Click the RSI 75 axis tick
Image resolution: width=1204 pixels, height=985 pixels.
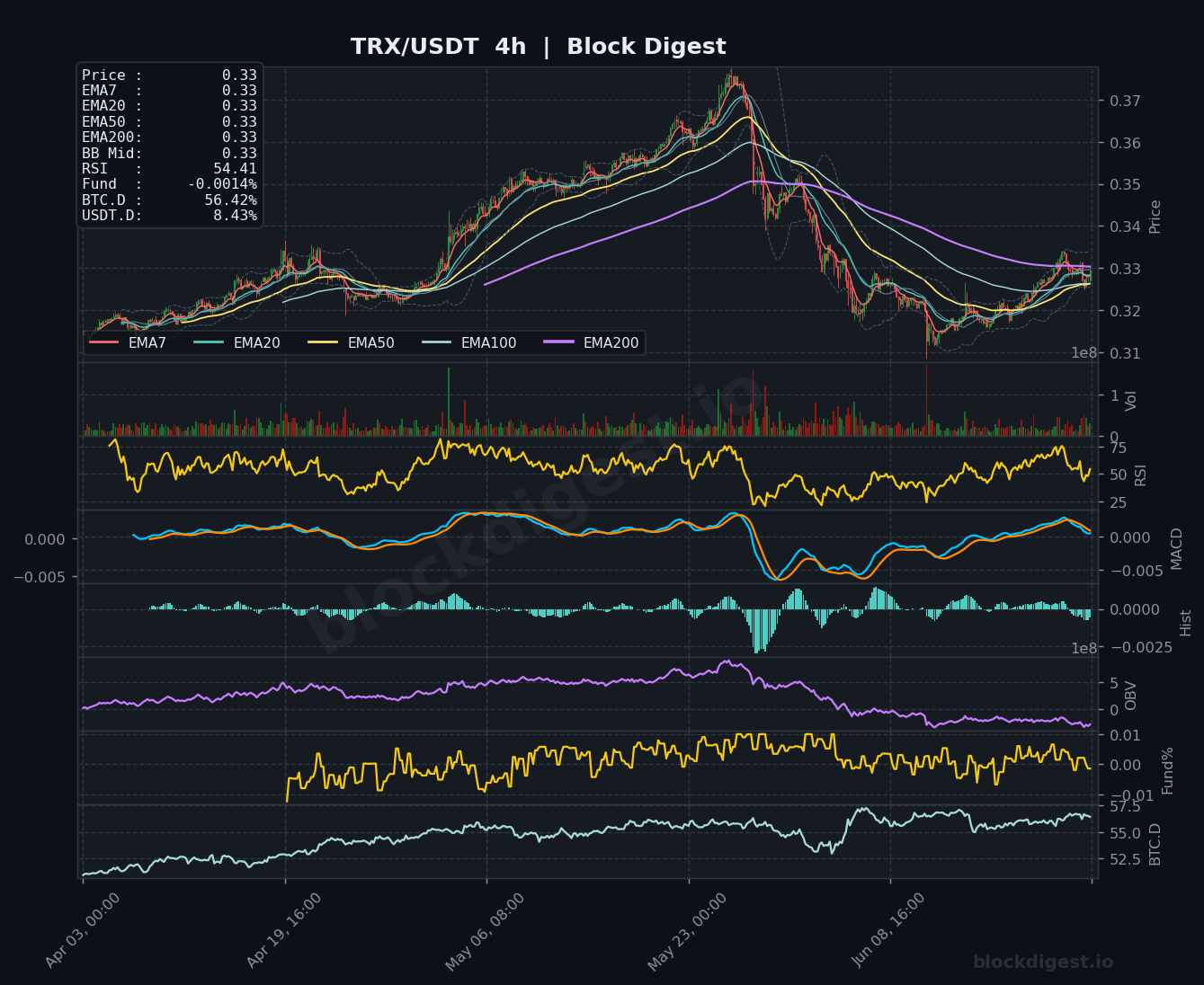pyautogui.click(x=1118, y=448)
